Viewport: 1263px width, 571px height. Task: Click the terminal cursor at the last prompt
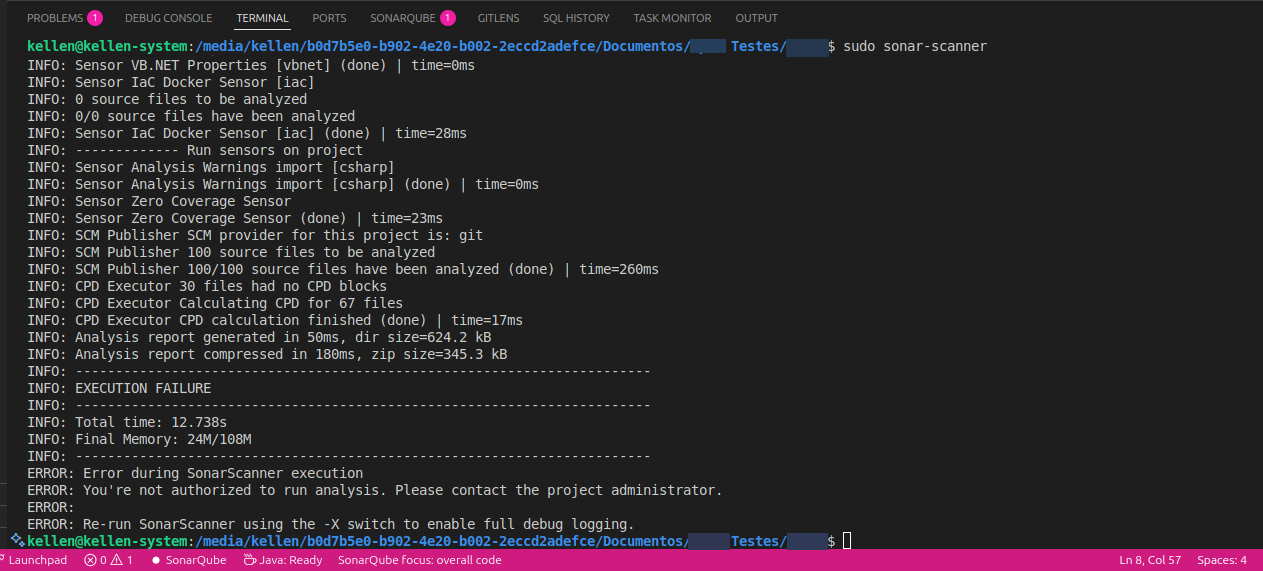(x=847, y=541)
